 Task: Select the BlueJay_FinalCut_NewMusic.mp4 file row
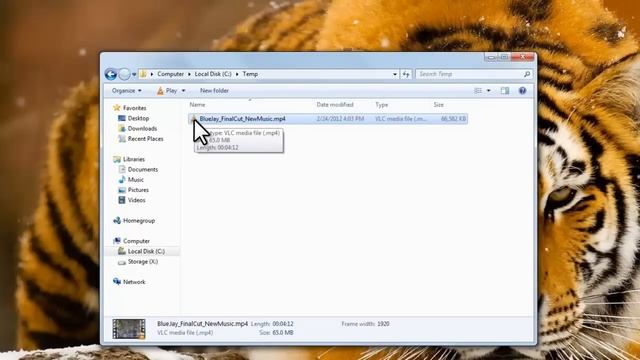pos(328,119)
